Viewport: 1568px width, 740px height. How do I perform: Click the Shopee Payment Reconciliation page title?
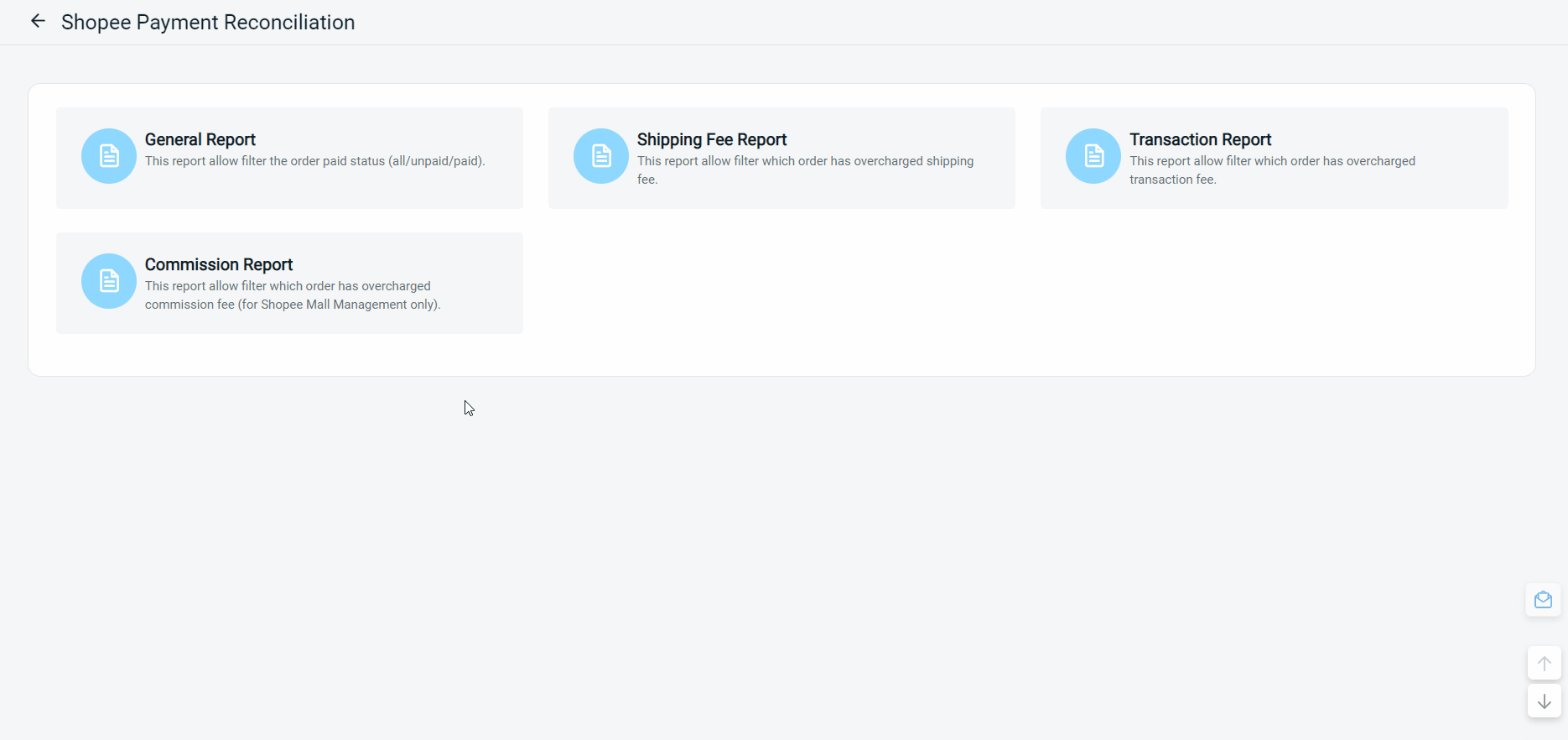click(x=208, y=23)
